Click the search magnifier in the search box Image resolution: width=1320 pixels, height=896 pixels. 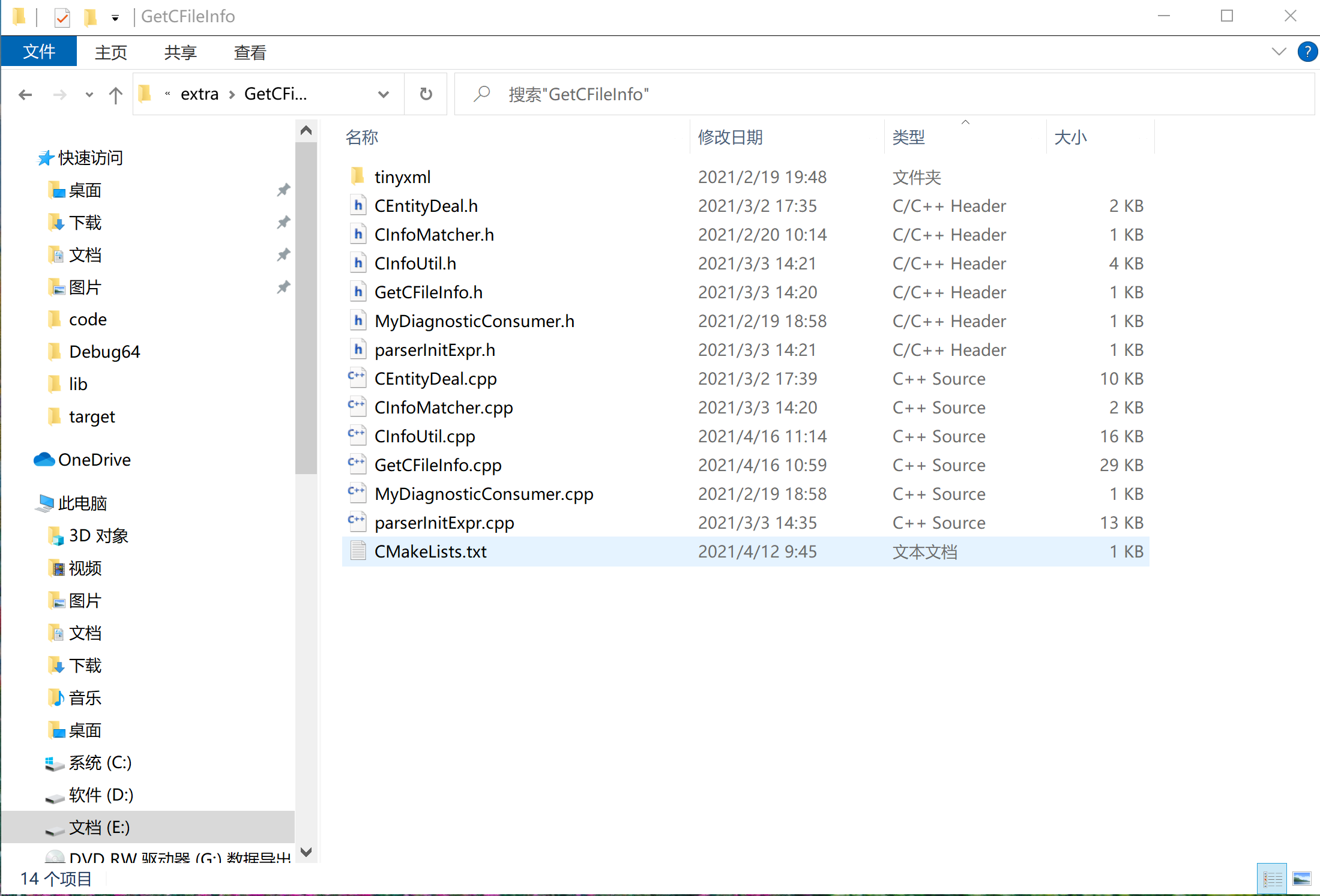(481, 94)
